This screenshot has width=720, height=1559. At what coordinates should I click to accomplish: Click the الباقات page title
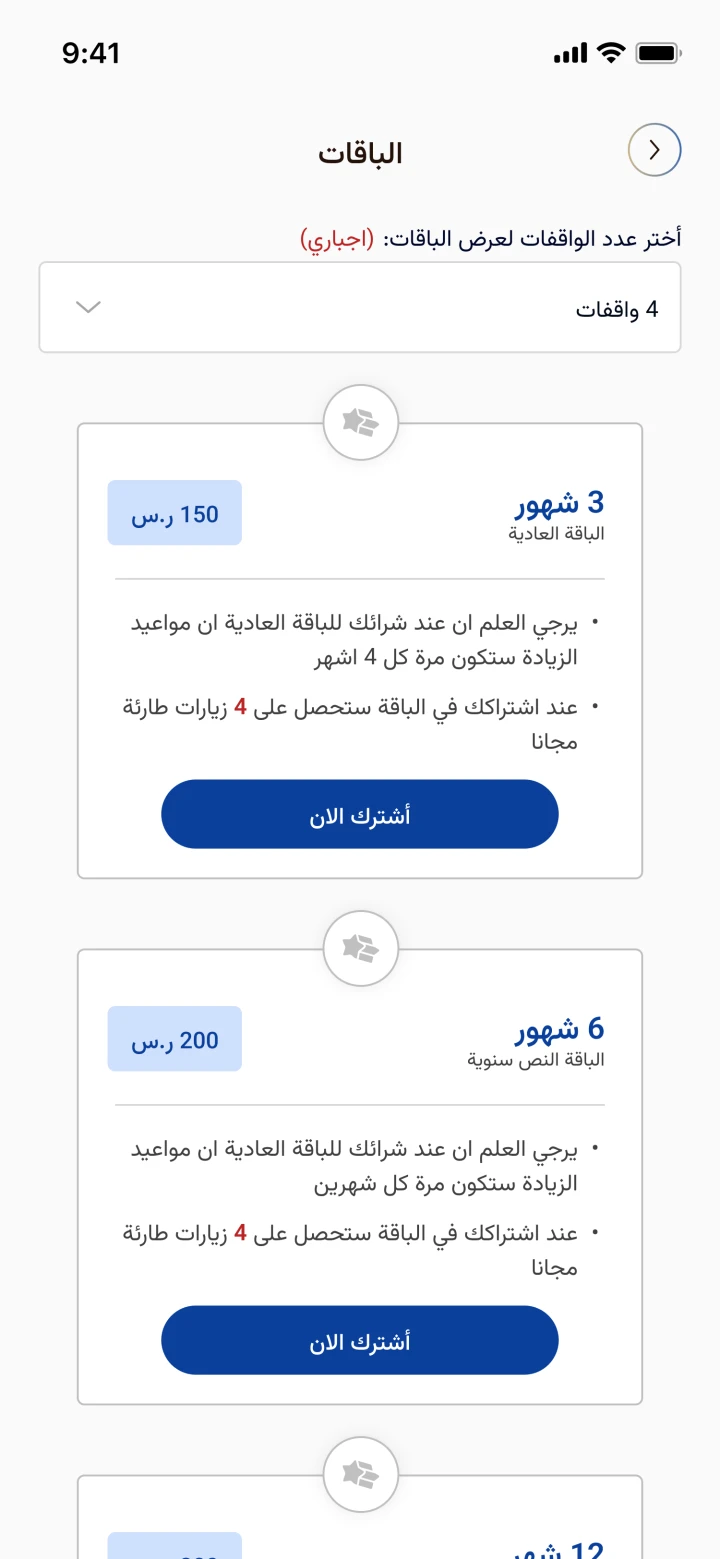pos(360,153)
